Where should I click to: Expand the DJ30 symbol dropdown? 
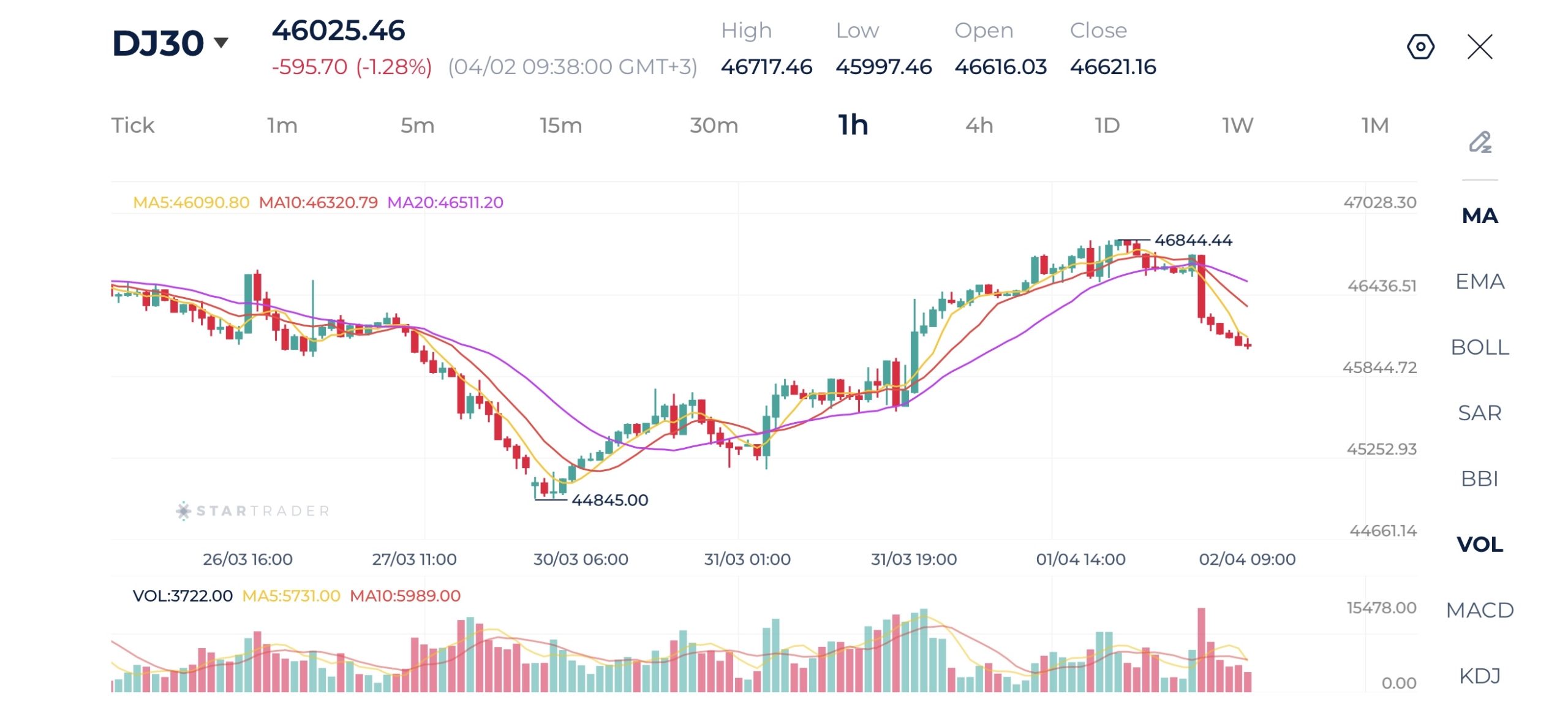(221, 43)
